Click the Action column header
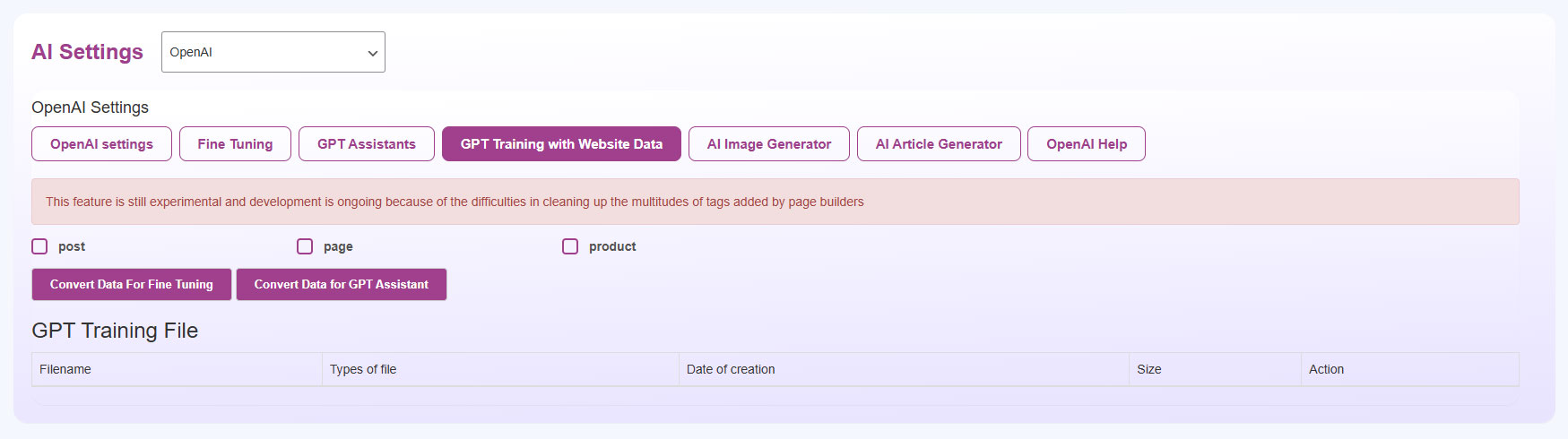1568x439 pixels. coord(1326,369)
